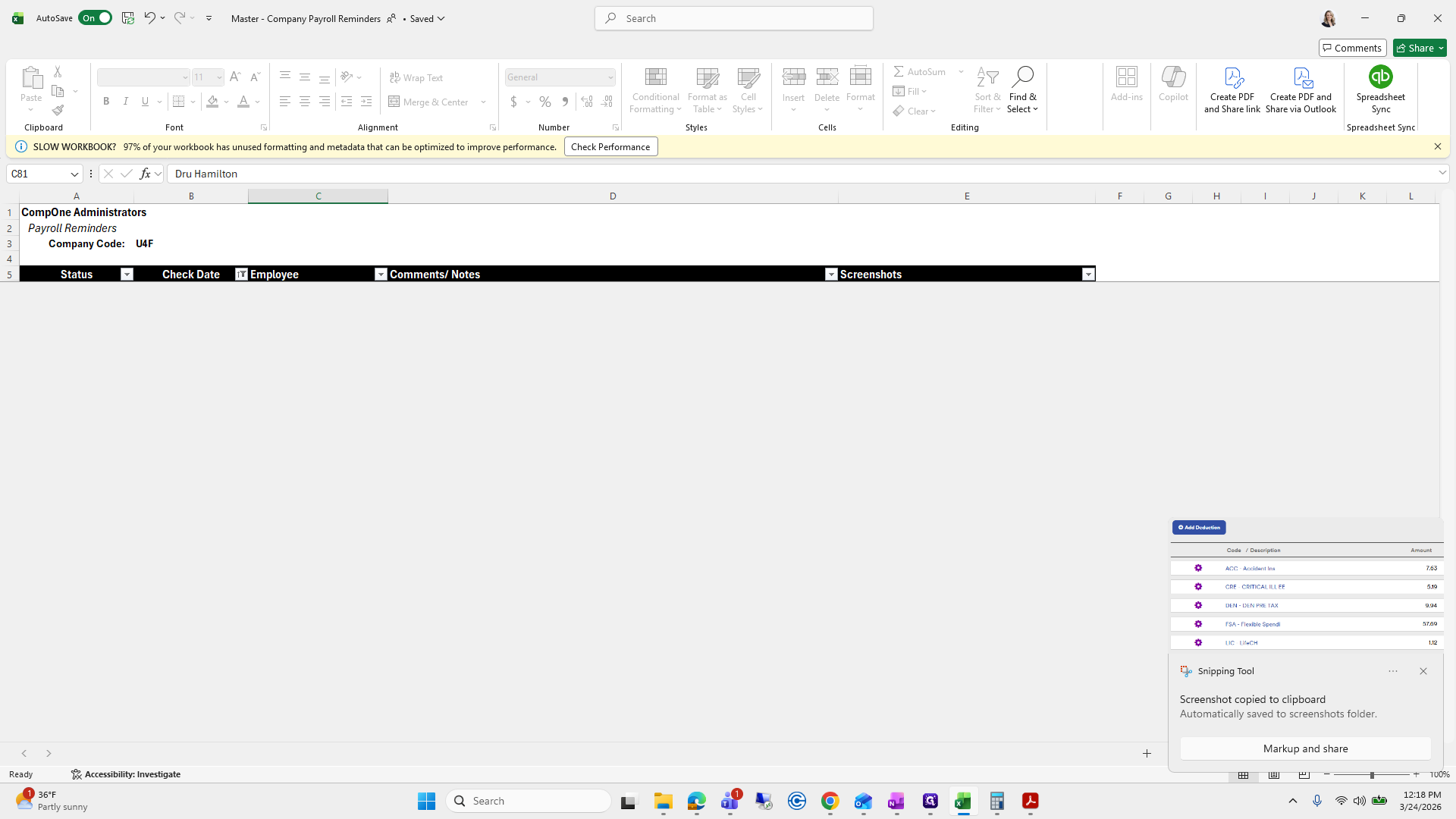Click Create PDF and Share via Outlook
The width and height of the screenshot is (1456, 819).
(x=1301, y=77)
